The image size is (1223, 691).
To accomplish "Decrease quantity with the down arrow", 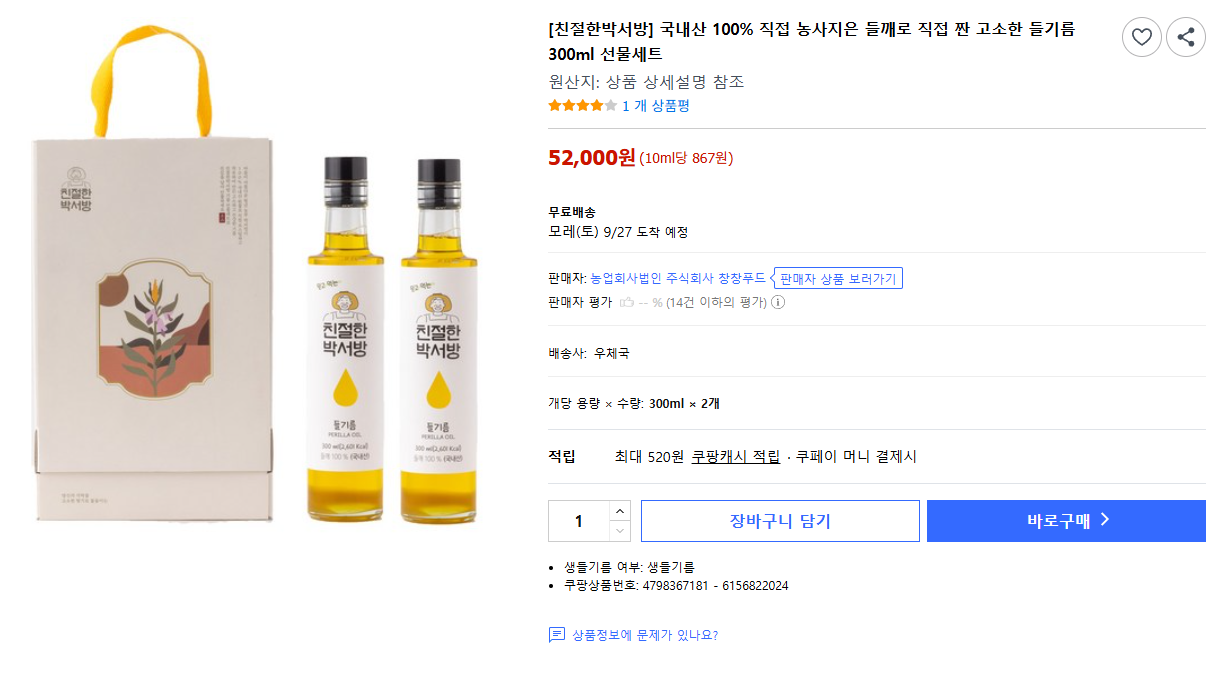I will pos(619,531).
